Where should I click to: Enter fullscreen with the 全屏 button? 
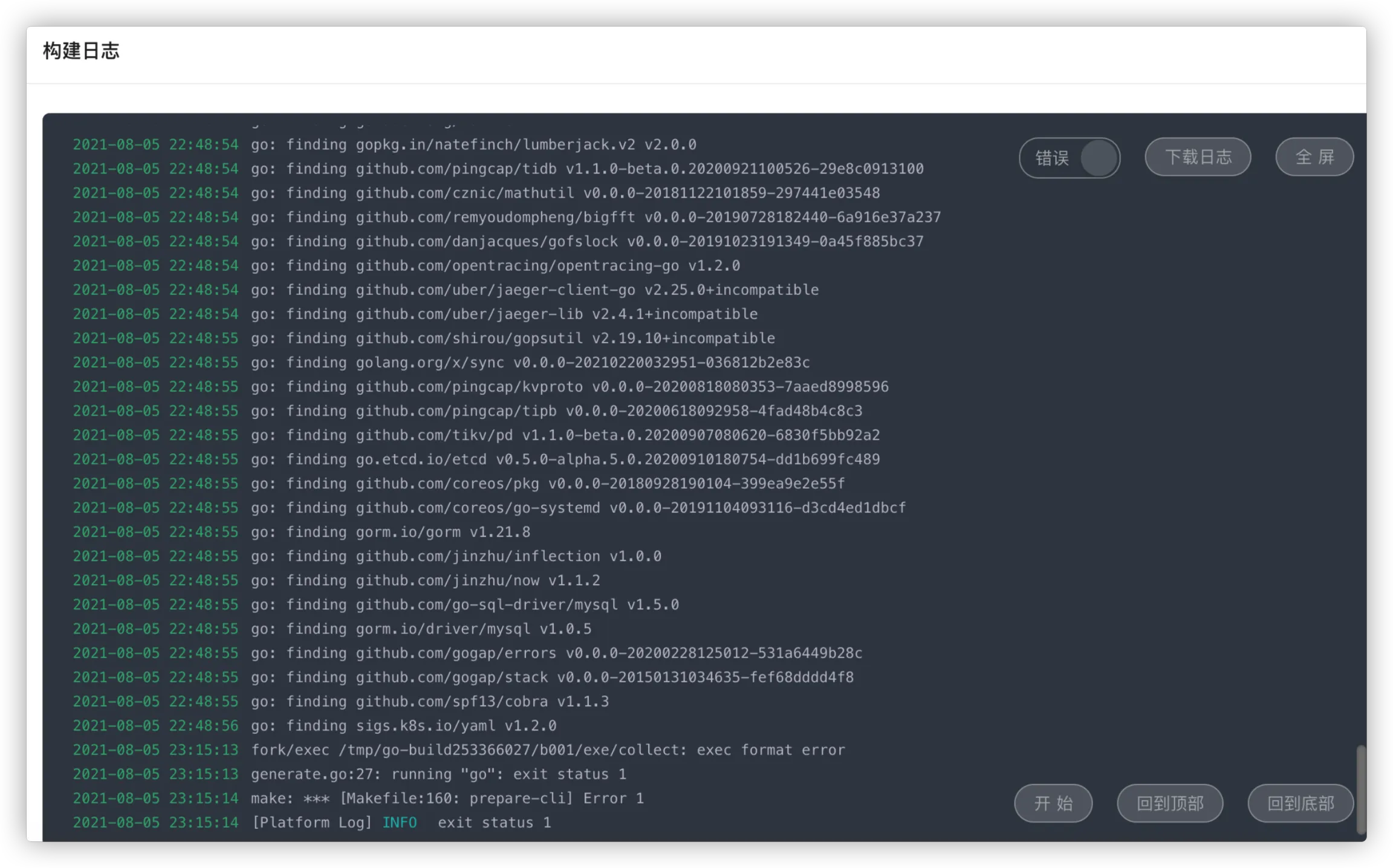(1314, 157)
